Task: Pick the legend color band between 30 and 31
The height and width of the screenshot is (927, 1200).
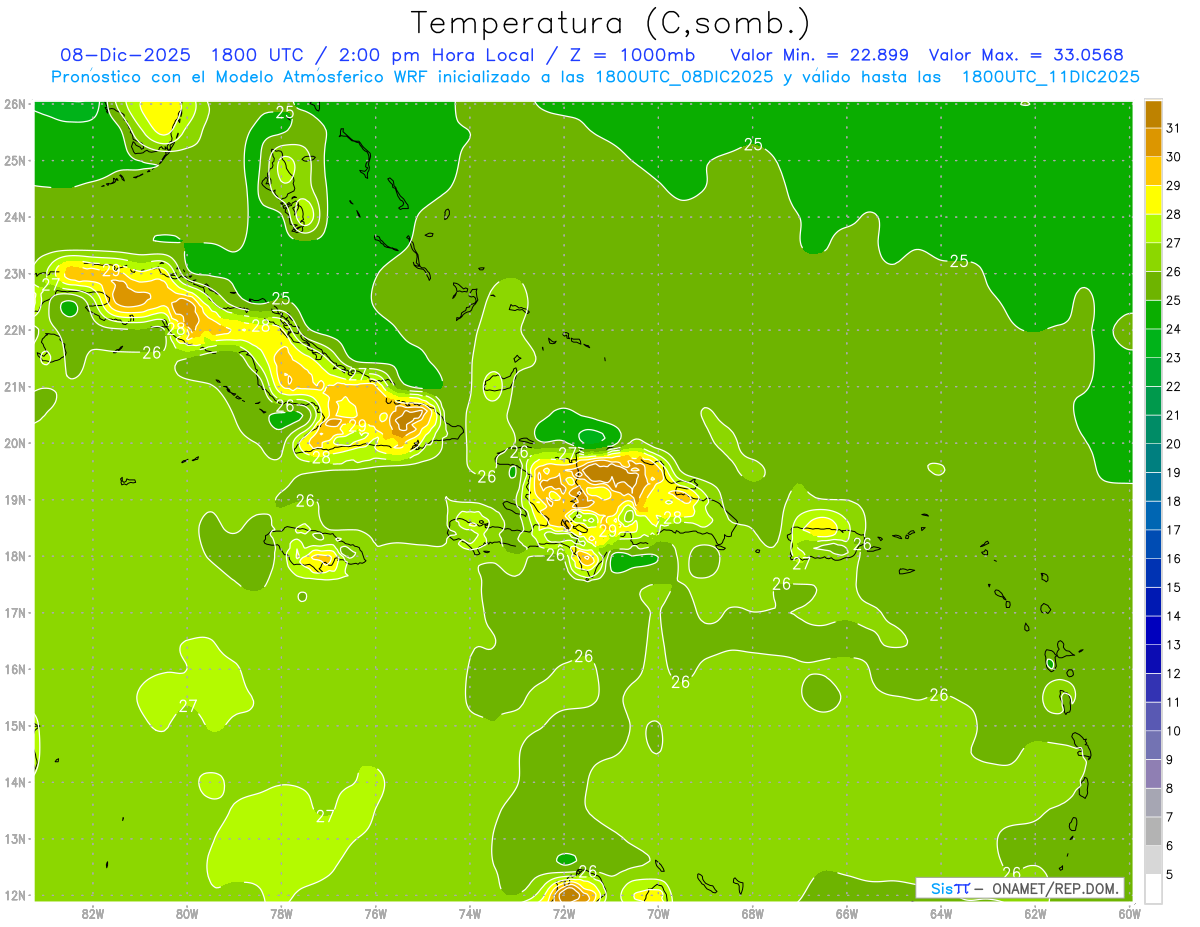Action: click(1153, 143)
